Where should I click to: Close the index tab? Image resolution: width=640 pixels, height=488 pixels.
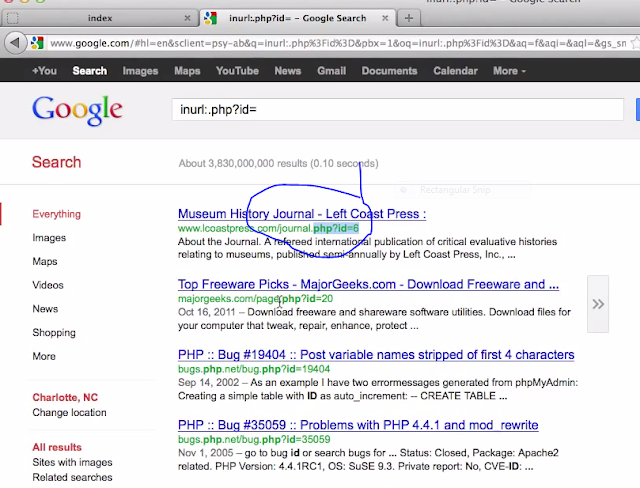(x=187, y=18)
